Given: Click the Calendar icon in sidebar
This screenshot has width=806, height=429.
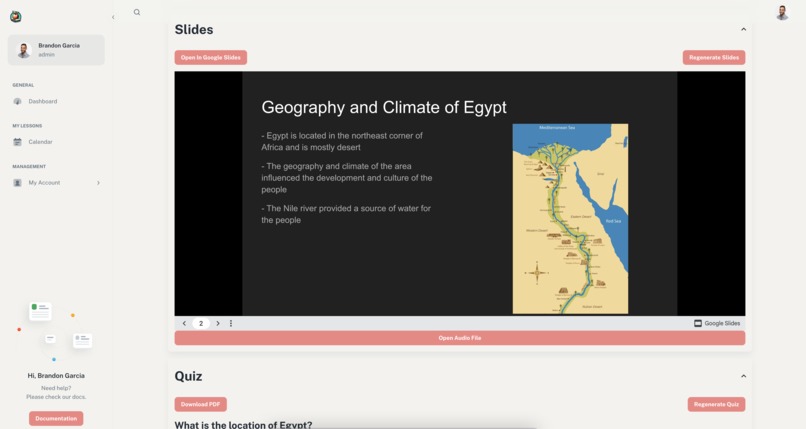Looking at the screenshot, I should [17, 142].
